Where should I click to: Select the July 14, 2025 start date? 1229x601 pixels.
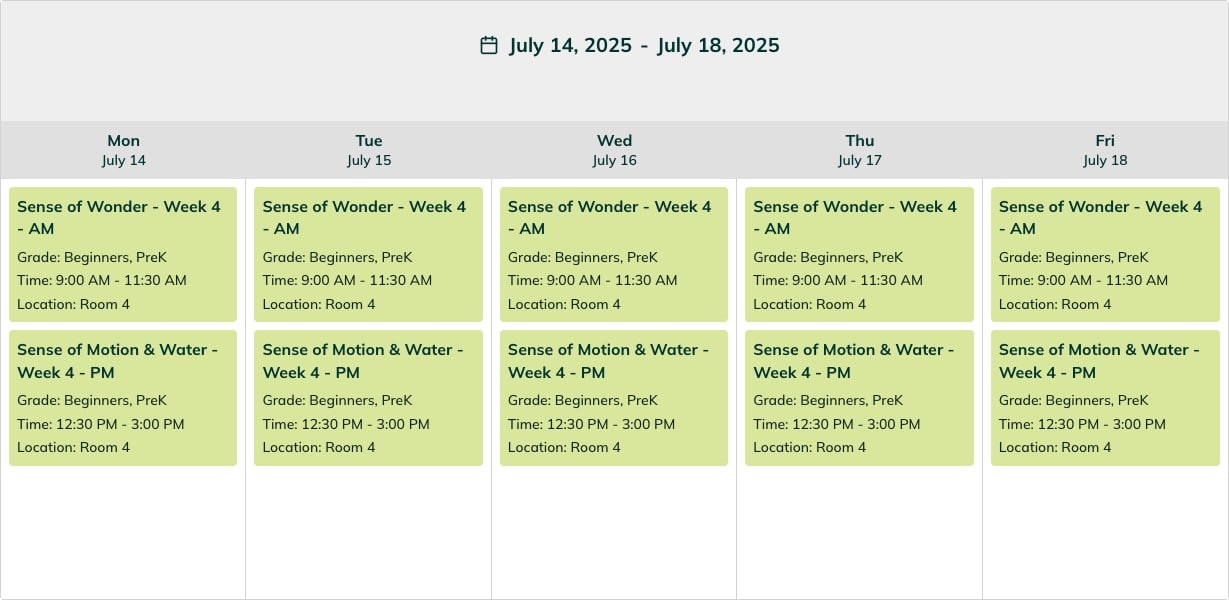click(x=571, y=45)
